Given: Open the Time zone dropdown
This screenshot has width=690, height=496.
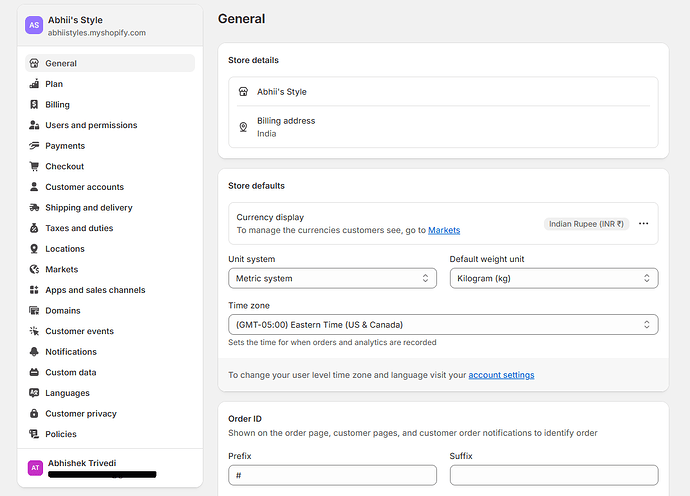Looking at the screenshot, I should coord(443,325).
